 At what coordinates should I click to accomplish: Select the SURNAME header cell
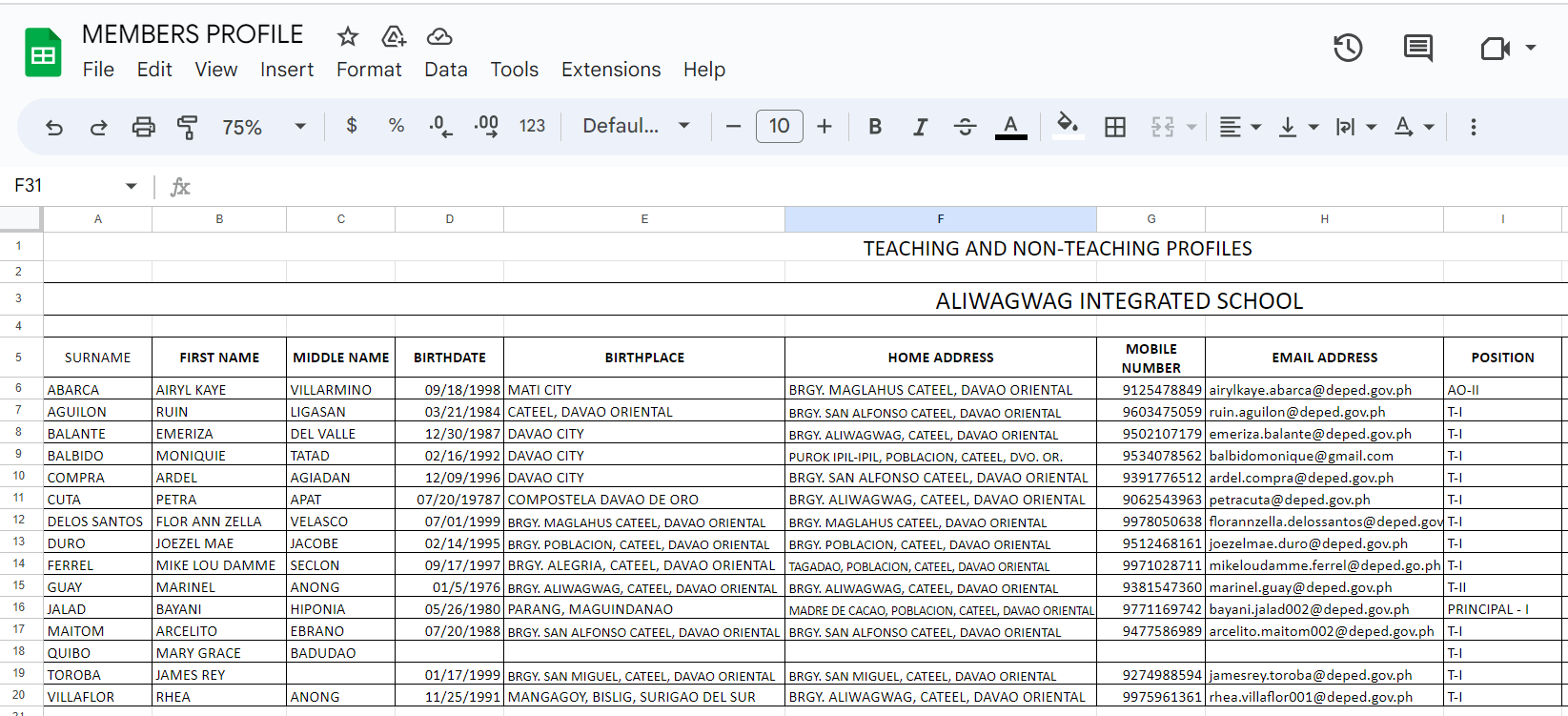coord(98,358)
